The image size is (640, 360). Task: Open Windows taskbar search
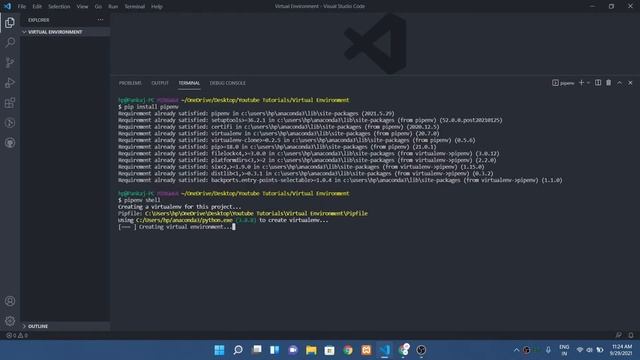coord(238,350)
